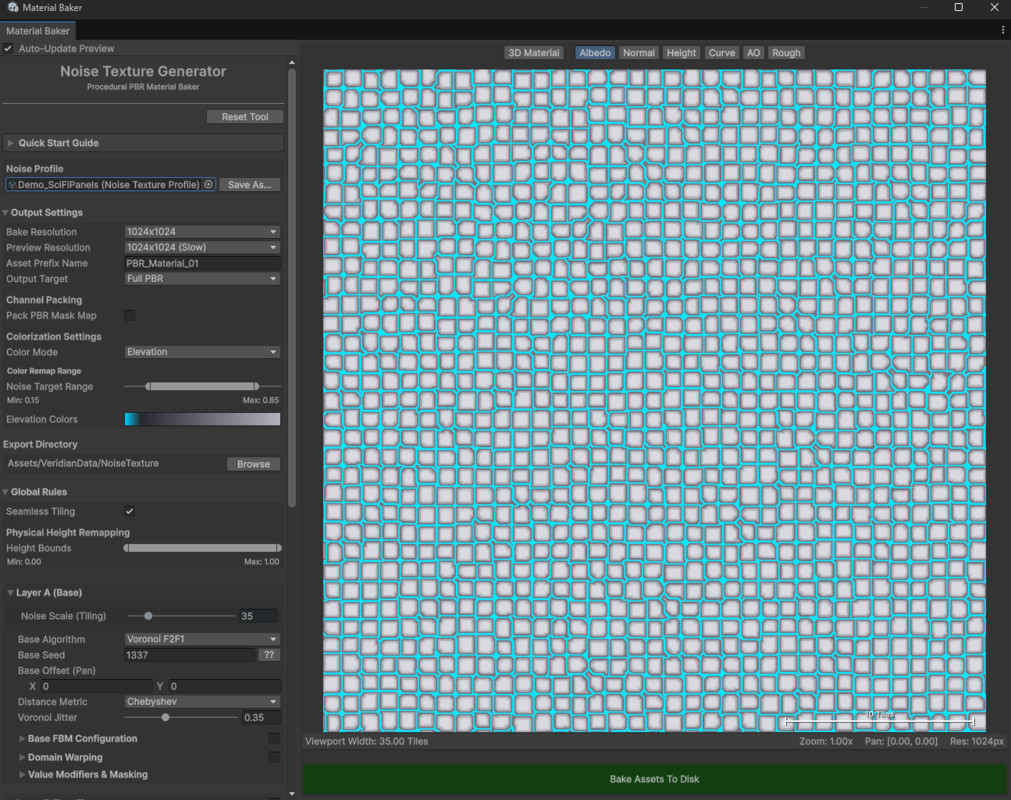This screenshot has height=800, width=1011.
Task: Open the Preview Resolution dropdown
Action: (202, 247)
